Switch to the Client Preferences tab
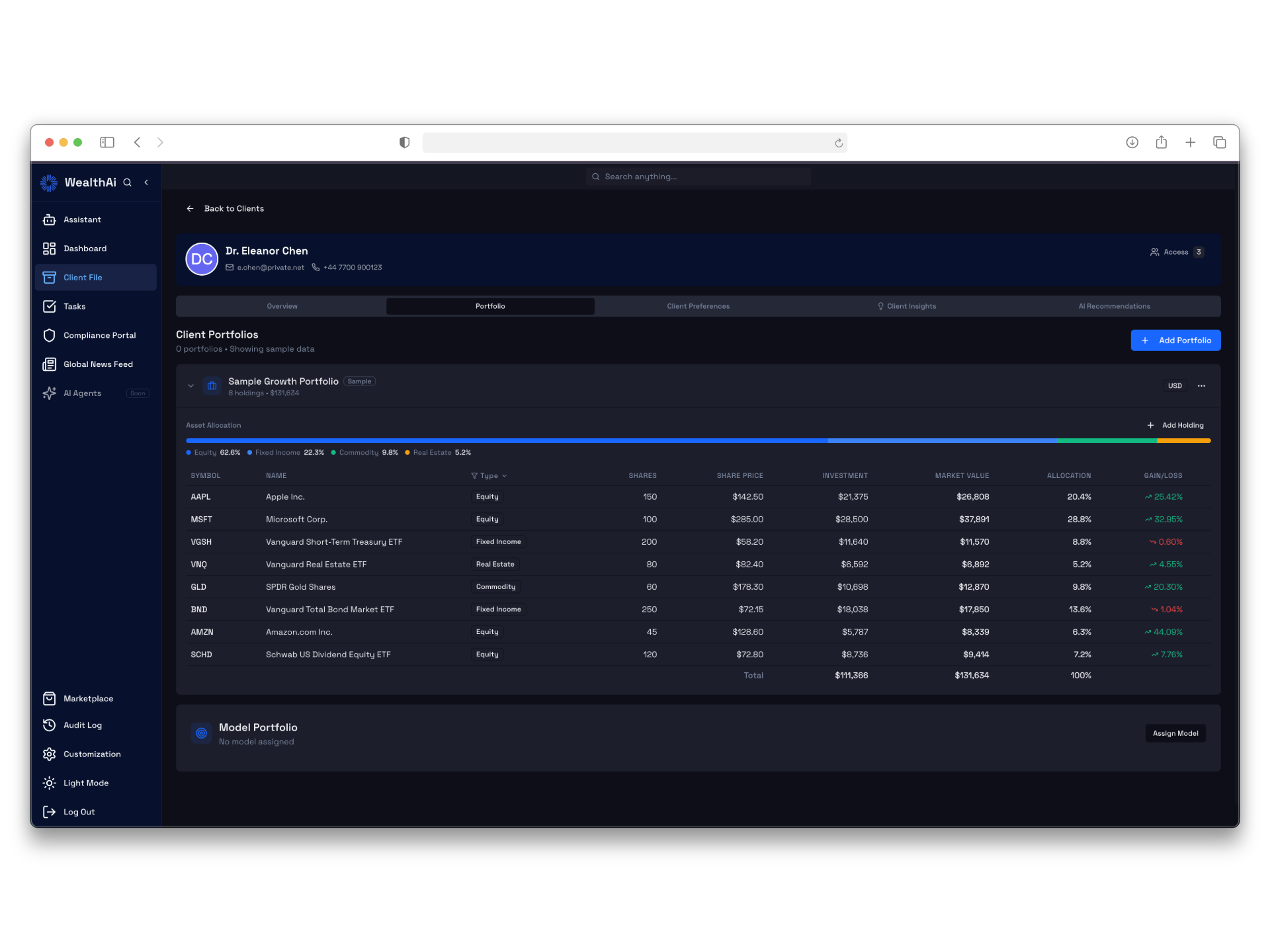The height and width of the screenshot is (952, 1270). [x=698, y=306]
